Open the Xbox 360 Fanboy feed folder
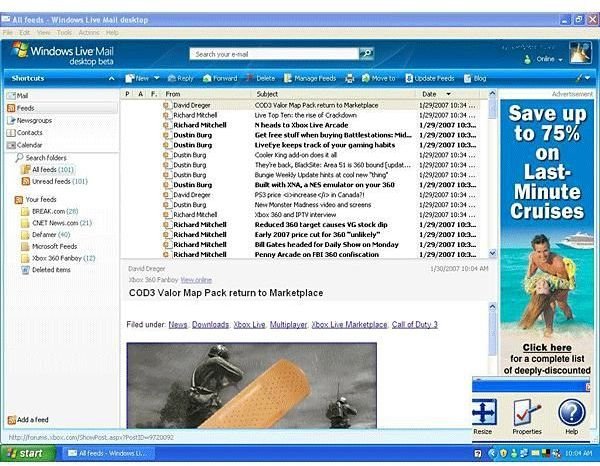 tap(59, 258)
